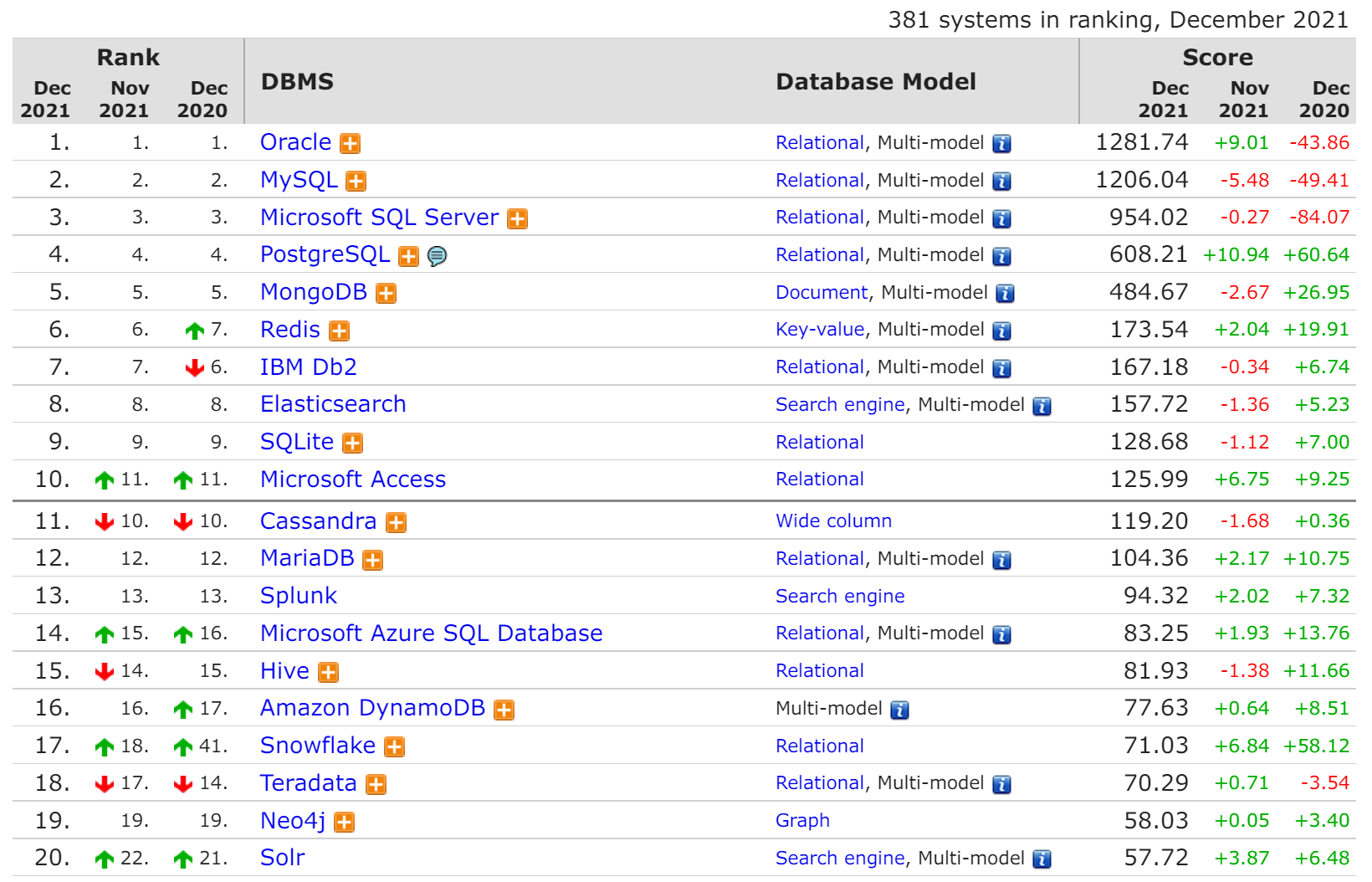Viewport: 1372px width, 882px height.
Task: Click the info icon in Teradata's database model cell
Action: 1001,785
